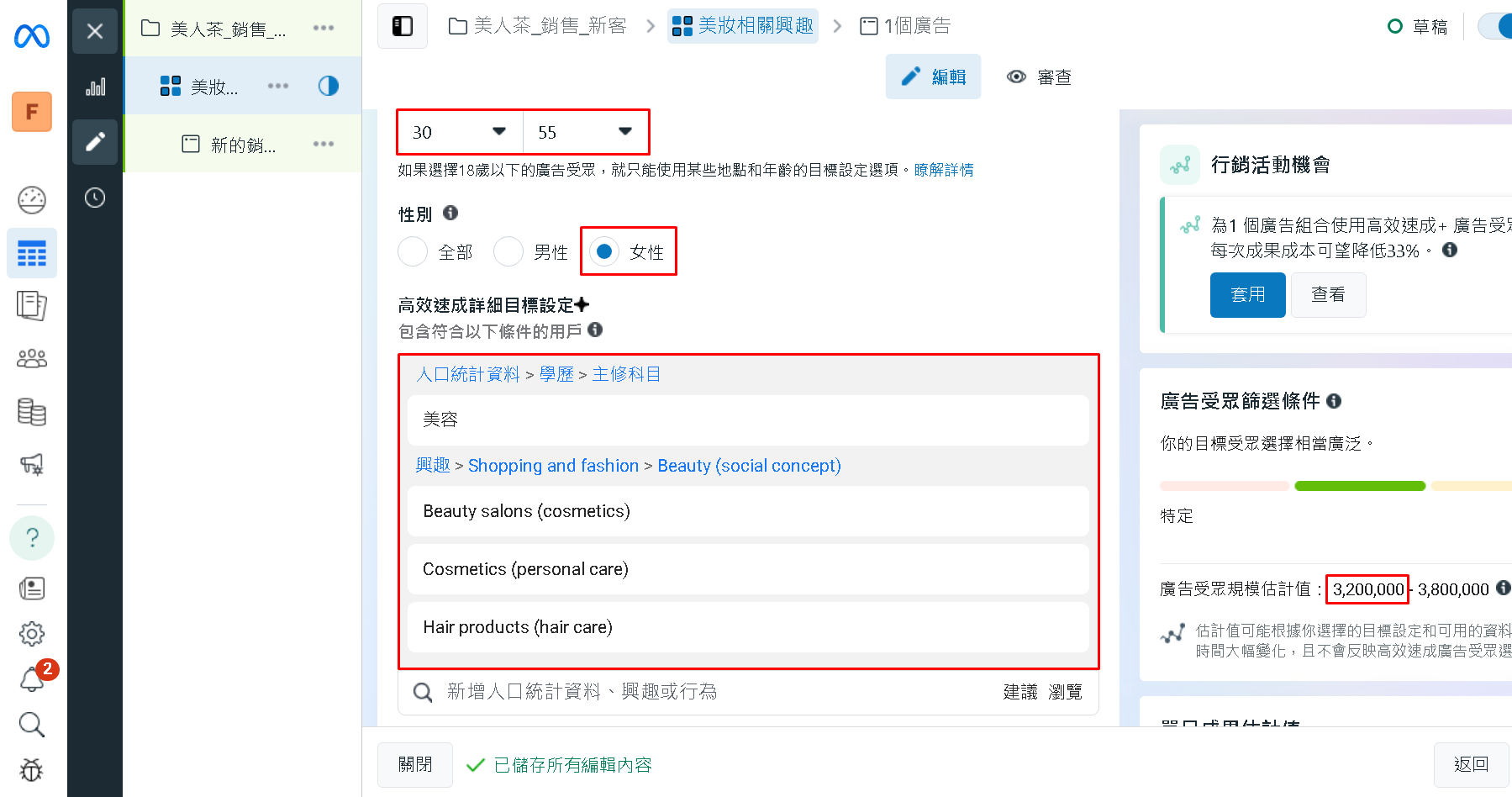The image size is (1512, 797).
Task: Toggle the side panel layout icon
Action: point(403,26)
